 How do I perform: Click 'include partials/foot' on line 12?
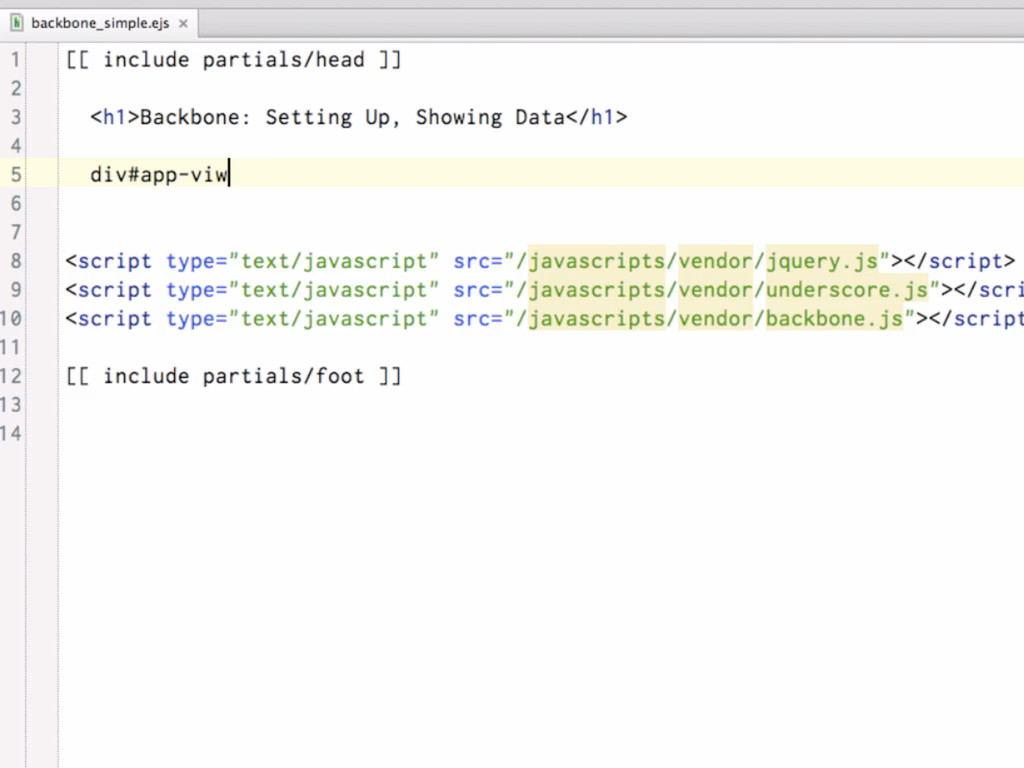233,376
